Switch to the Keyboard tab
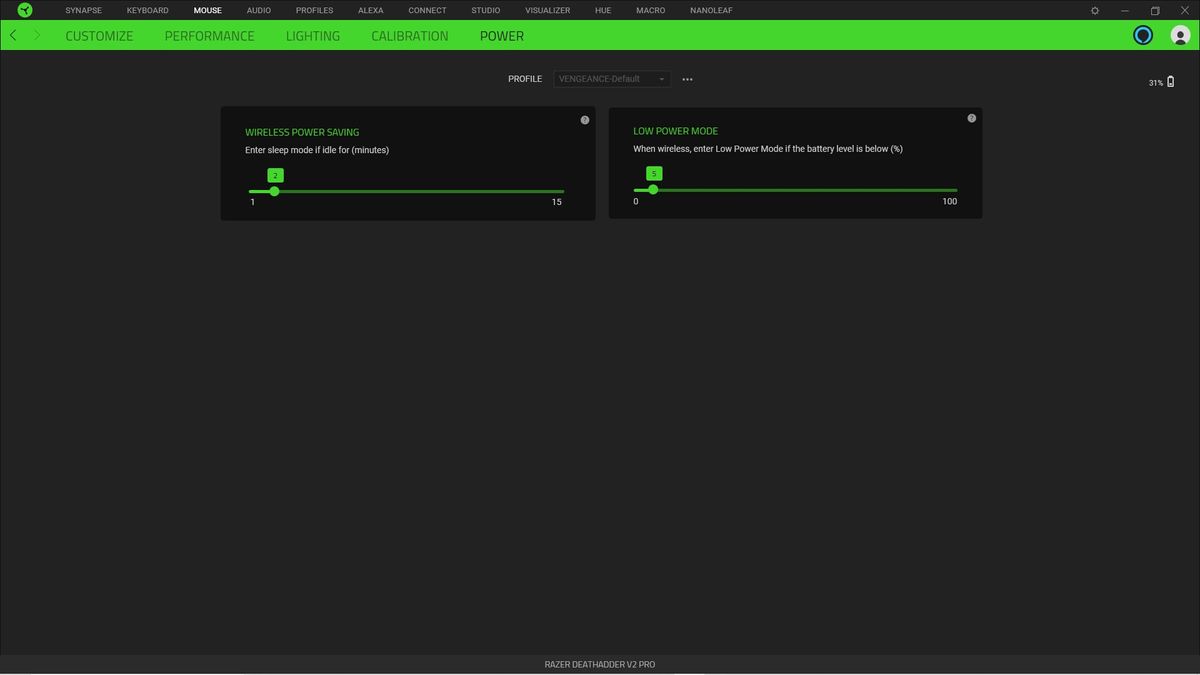 [x=147, y=10]
